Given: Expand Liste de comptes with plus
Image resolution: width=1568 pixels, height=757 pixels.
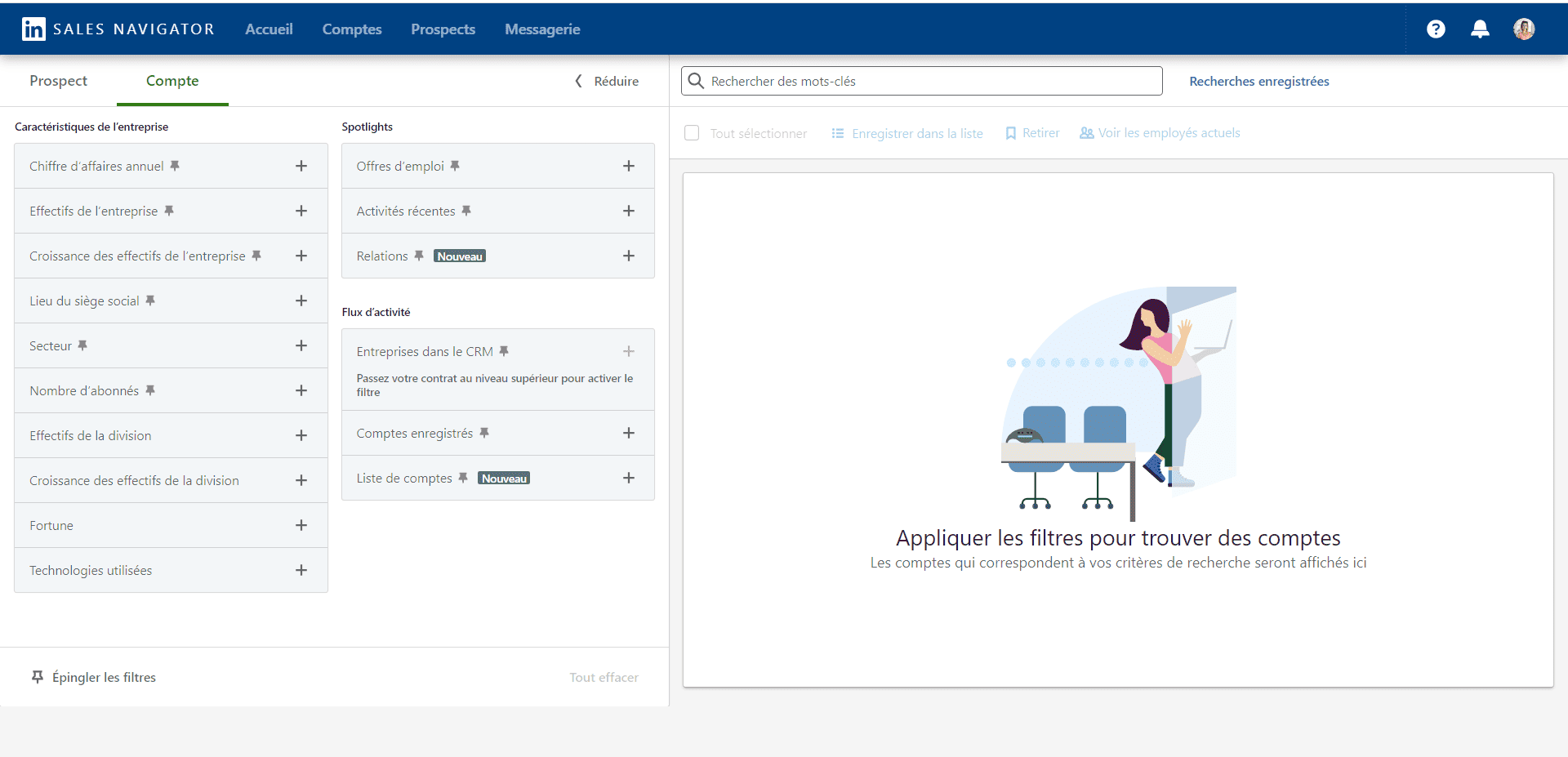Looking at the screenshot, I should [629, 478].
